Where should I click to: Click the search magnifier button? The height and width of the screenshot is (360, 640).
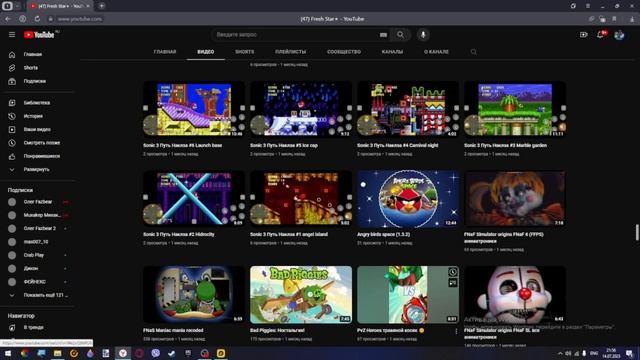point(400,35)
